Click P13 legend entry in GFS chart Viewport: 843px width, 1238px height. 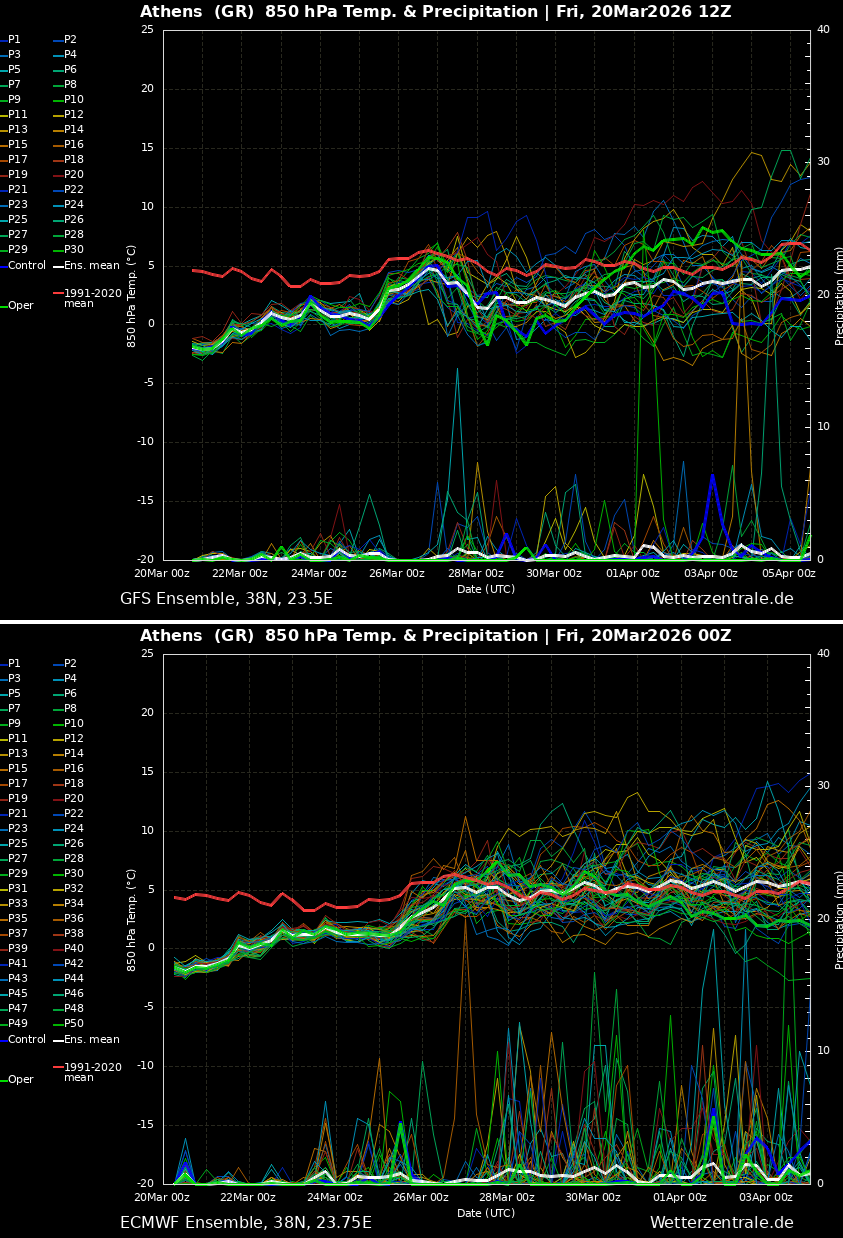[18, 130]
